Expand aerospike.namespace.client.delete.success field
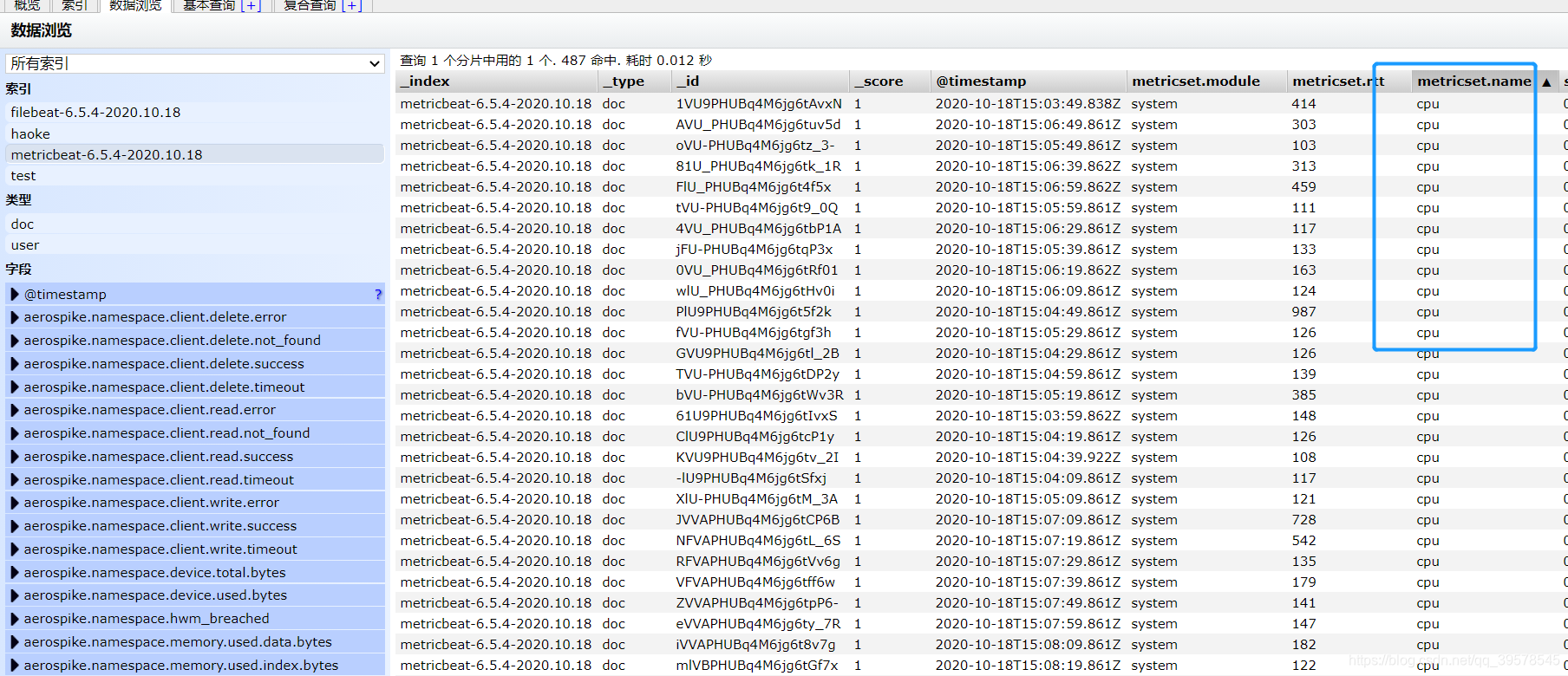The width and height of the screenshot is (1568, 676). point(15,364)
